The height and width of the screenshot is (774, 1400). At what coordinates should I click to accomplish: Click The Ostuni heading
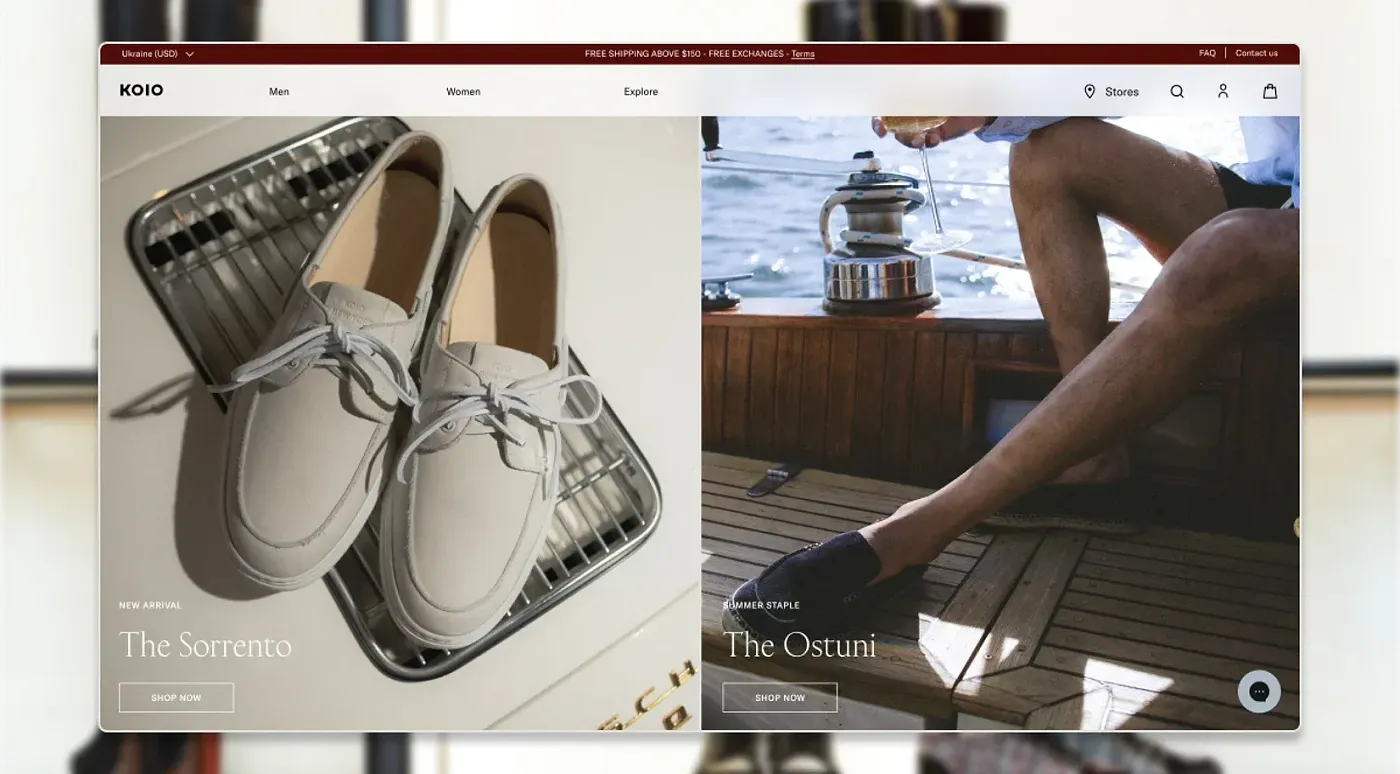(x=799, y=645)
